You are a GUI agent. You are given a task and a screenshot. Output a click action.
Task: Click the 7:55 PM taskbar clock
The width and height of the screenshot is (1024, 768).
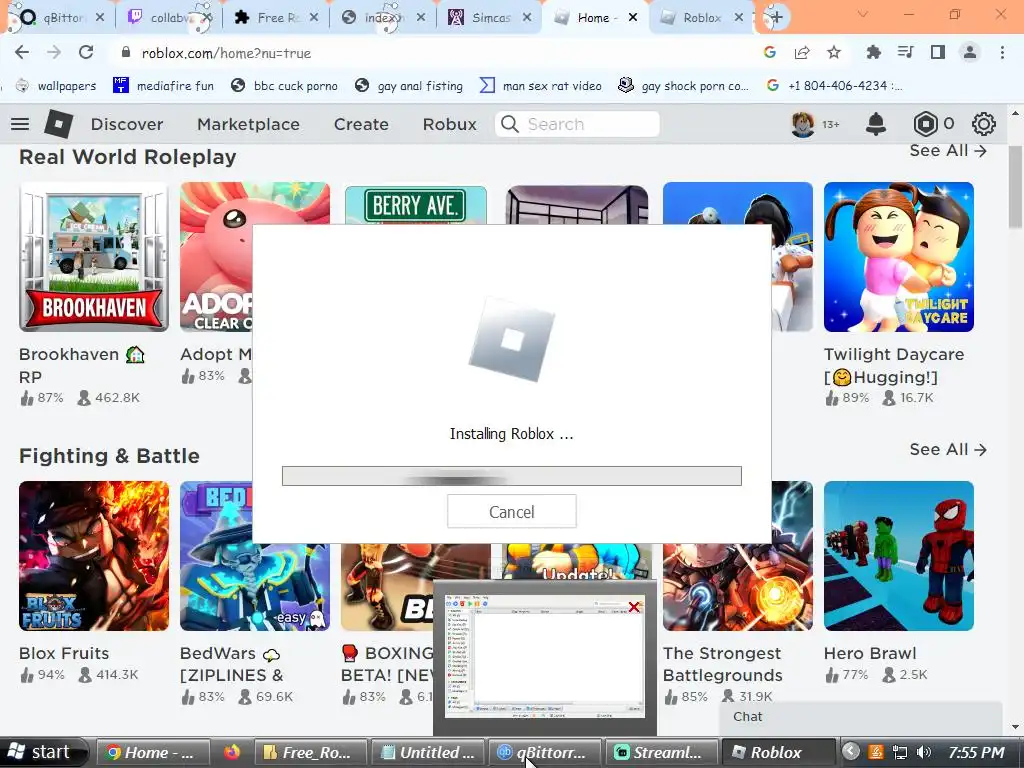[x=976, y=752]
